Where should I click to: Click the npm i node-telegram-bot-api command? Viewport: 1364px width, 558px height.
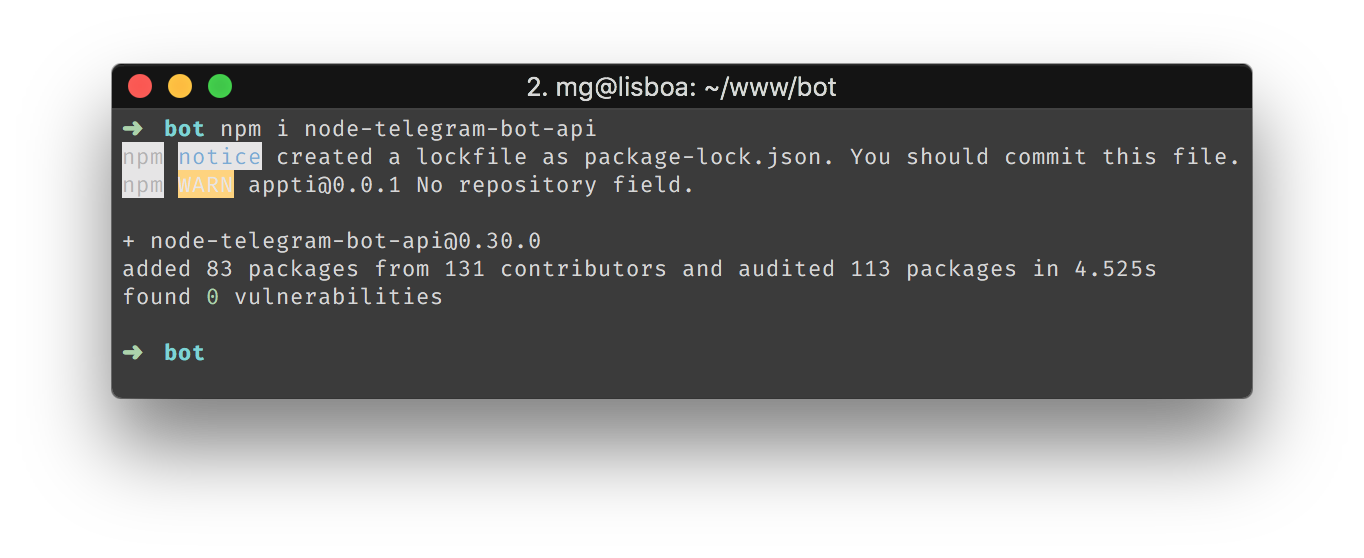pos(408,129)
